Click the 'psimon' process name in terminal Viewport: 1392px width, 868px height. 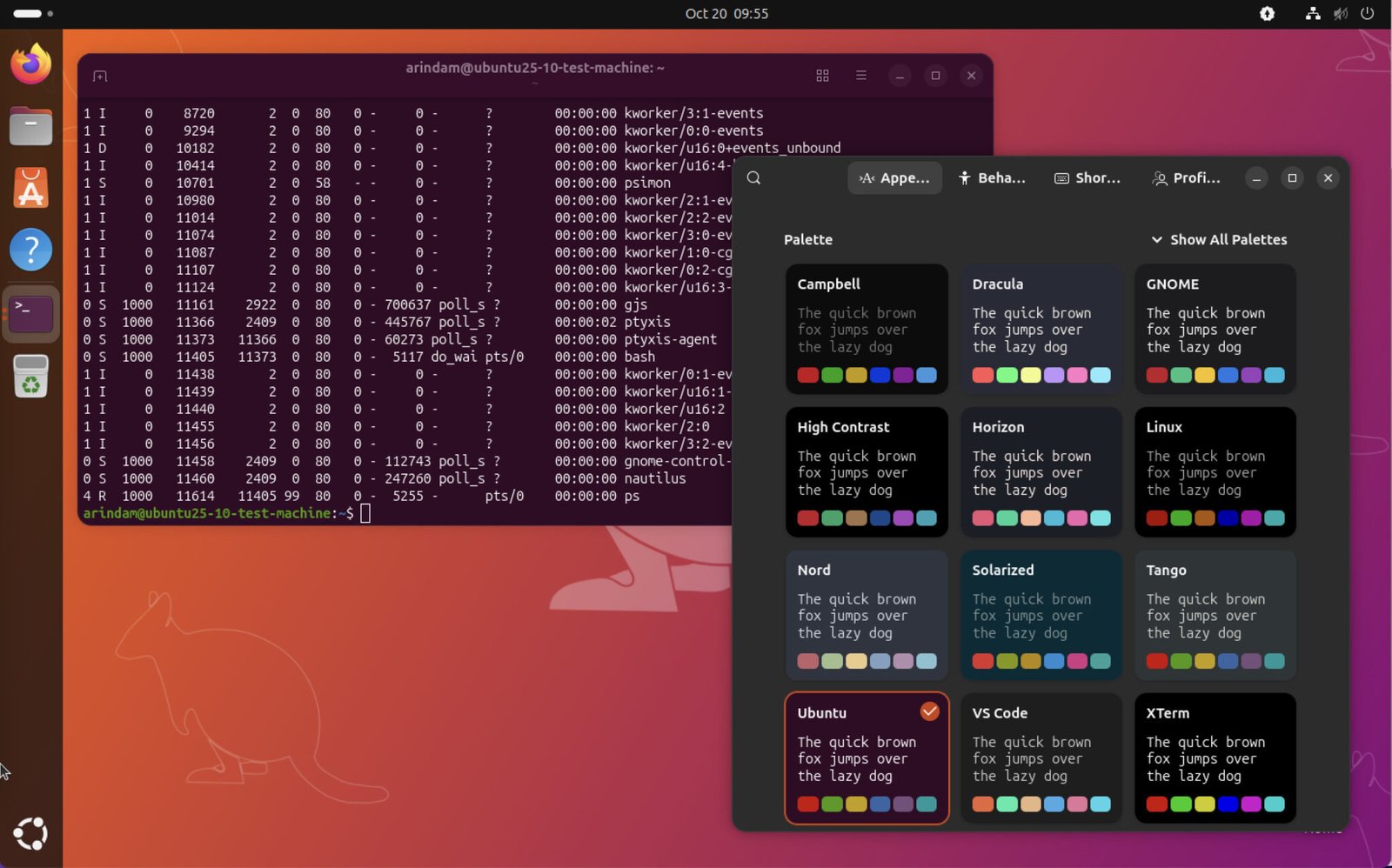647,183
